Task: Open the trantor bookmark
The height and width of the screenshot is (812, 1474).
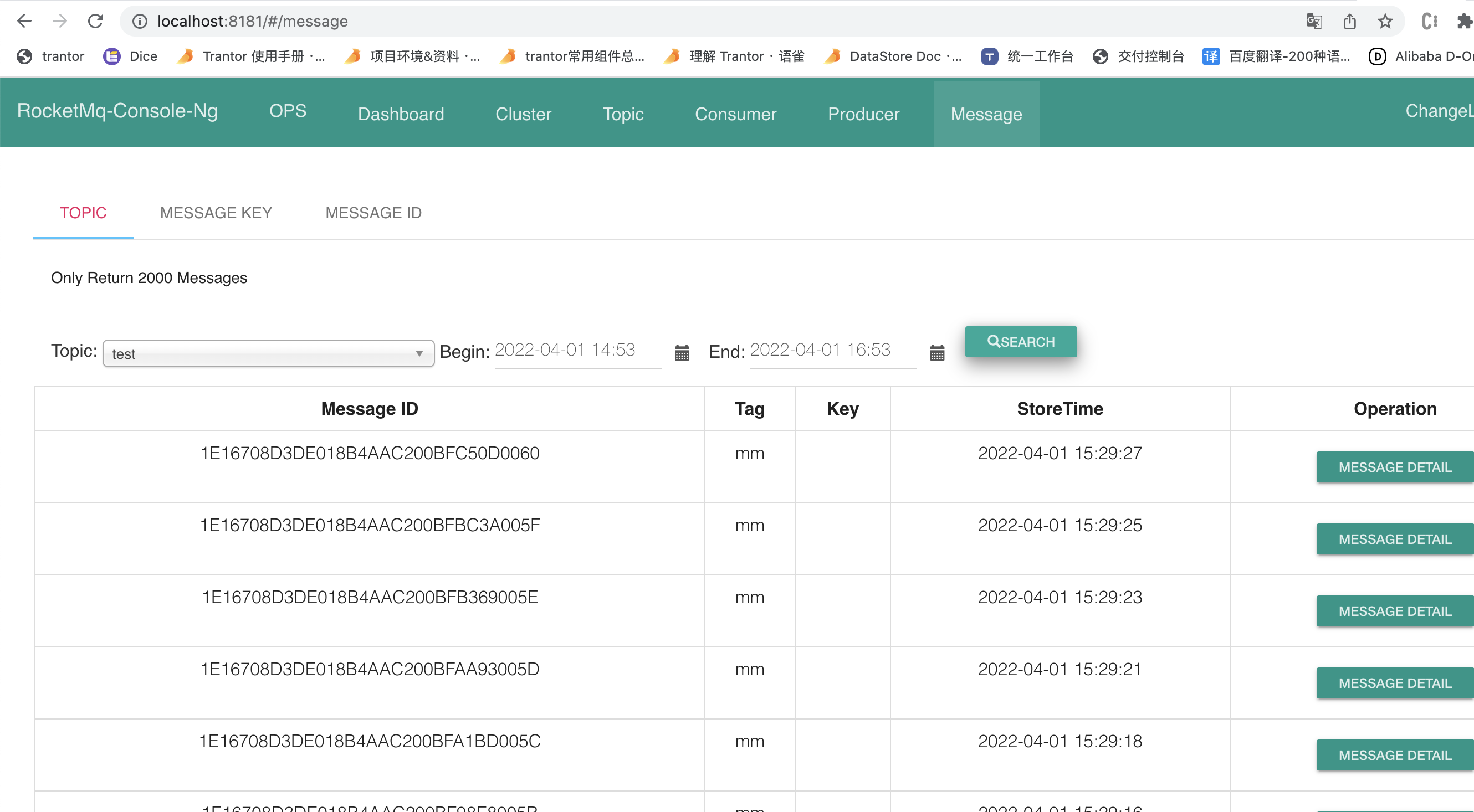Action: (x=50, y=56)
